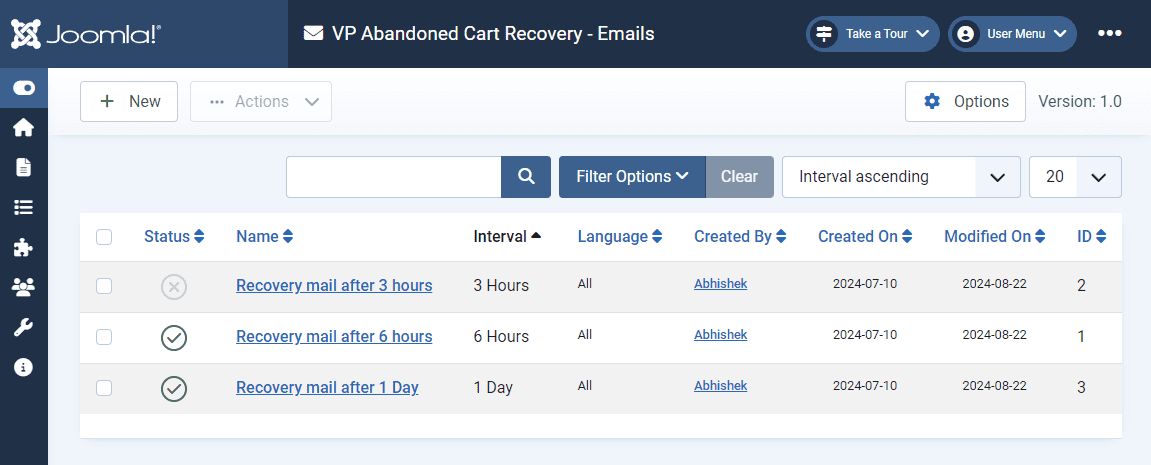Open the User Menu dropdown
This screenshot has width=1151, height=465.
(1012, 34)
